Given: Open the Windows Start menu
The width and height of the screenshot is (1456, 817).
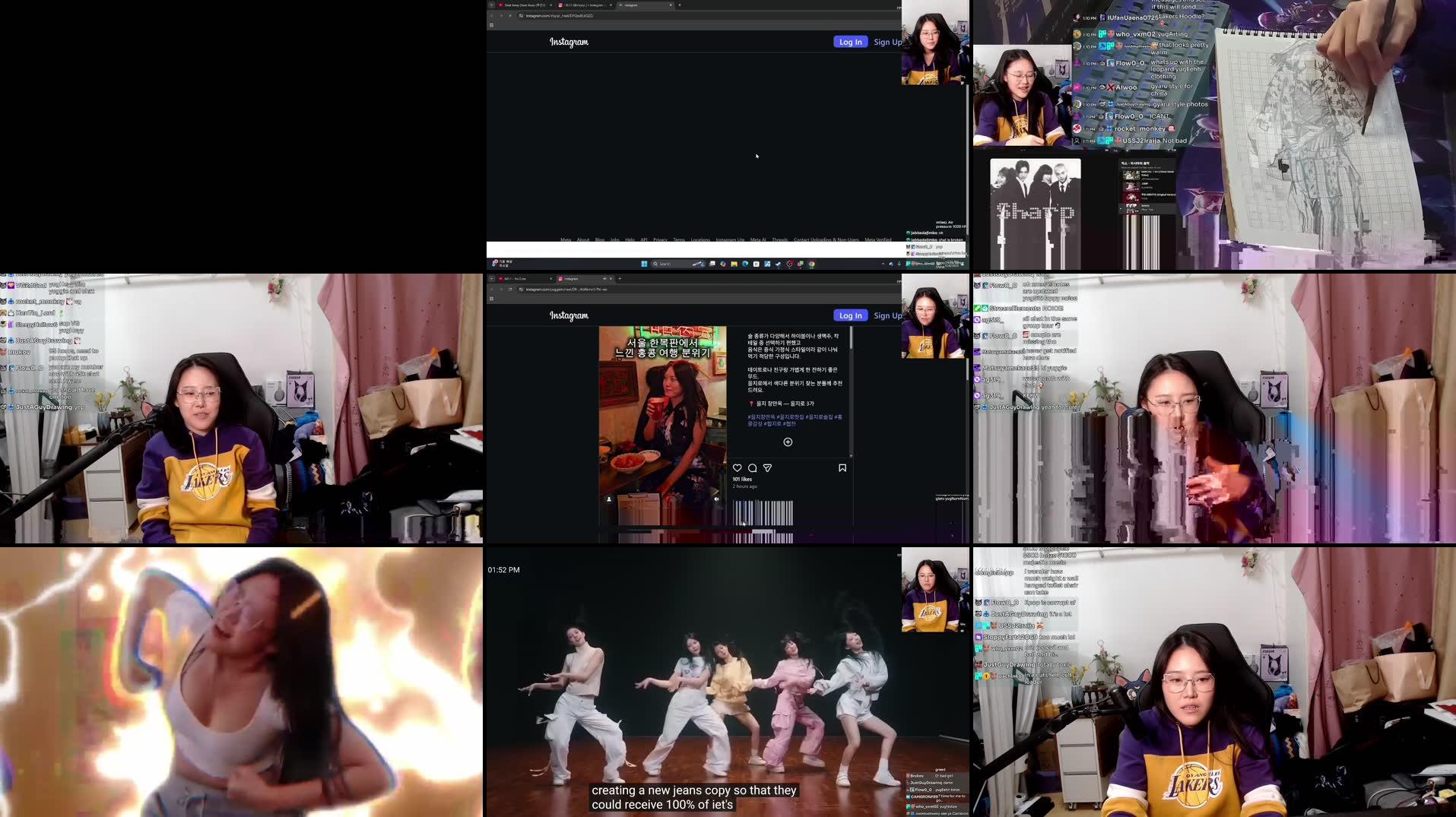Looking at the screenshot, I should click(645, 264).
